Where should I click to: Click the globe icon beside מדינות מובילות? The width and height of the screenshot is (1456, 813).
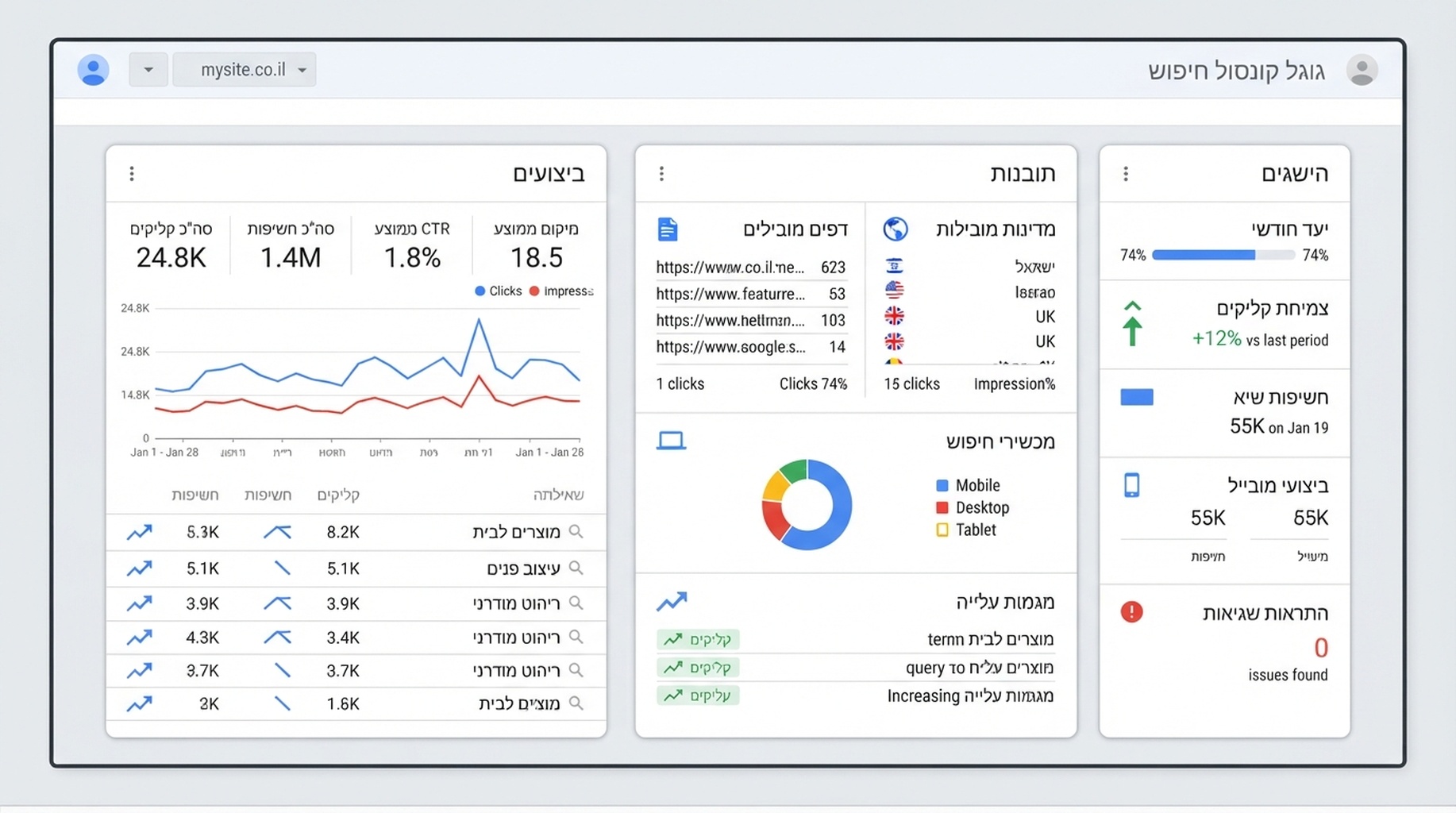[896, 229]
